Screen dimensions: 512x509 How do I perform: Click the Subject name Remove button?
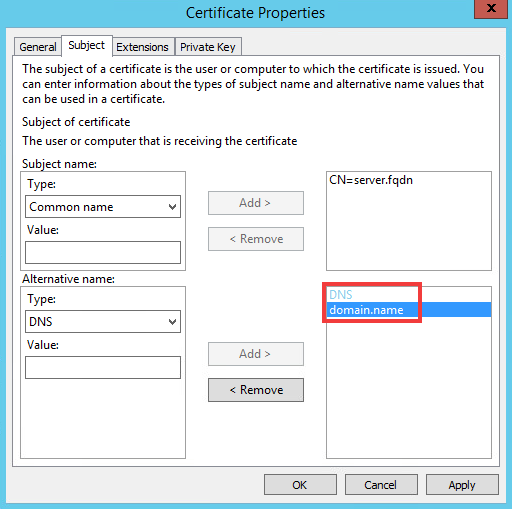tap(256, 239)
